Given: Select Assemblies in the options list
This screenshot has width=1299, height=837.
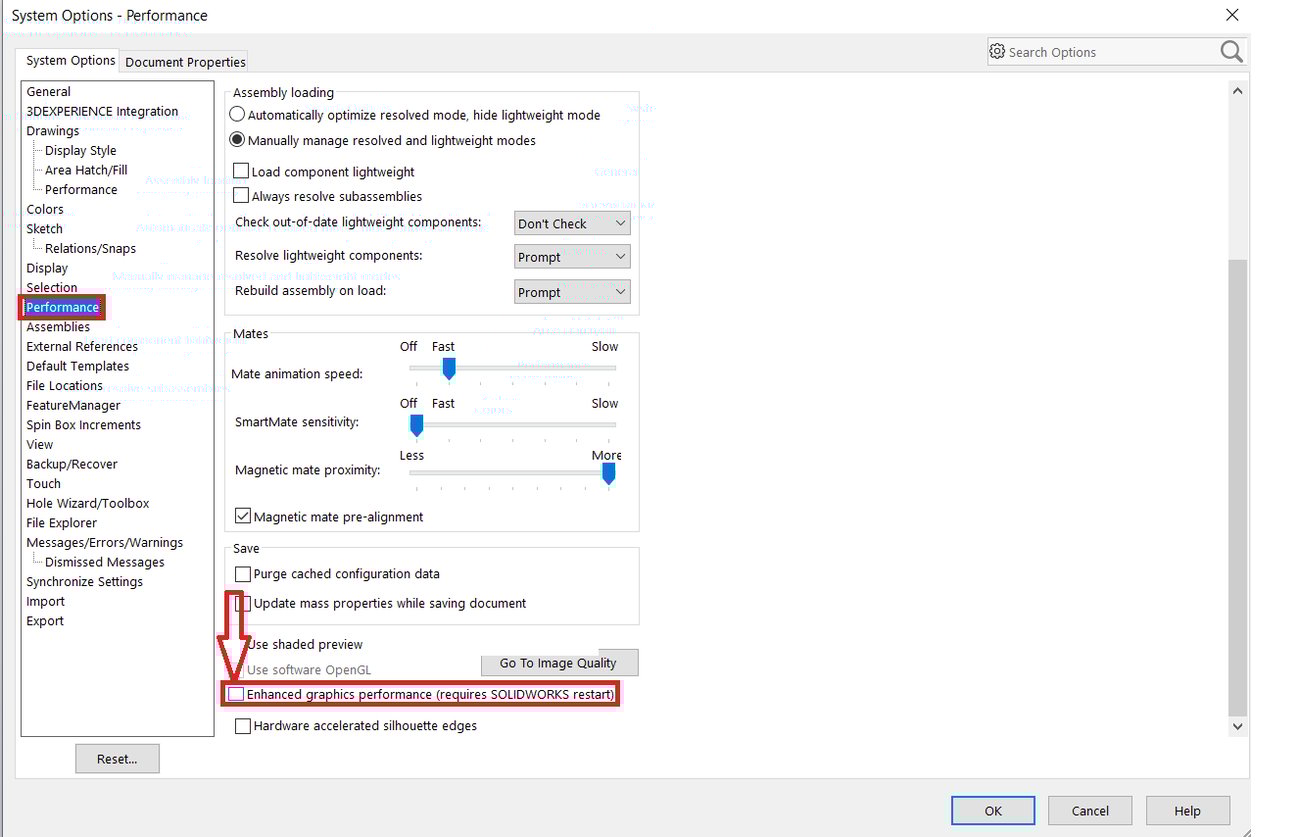Looking at the screenshot, I should (x=58, y=327).
